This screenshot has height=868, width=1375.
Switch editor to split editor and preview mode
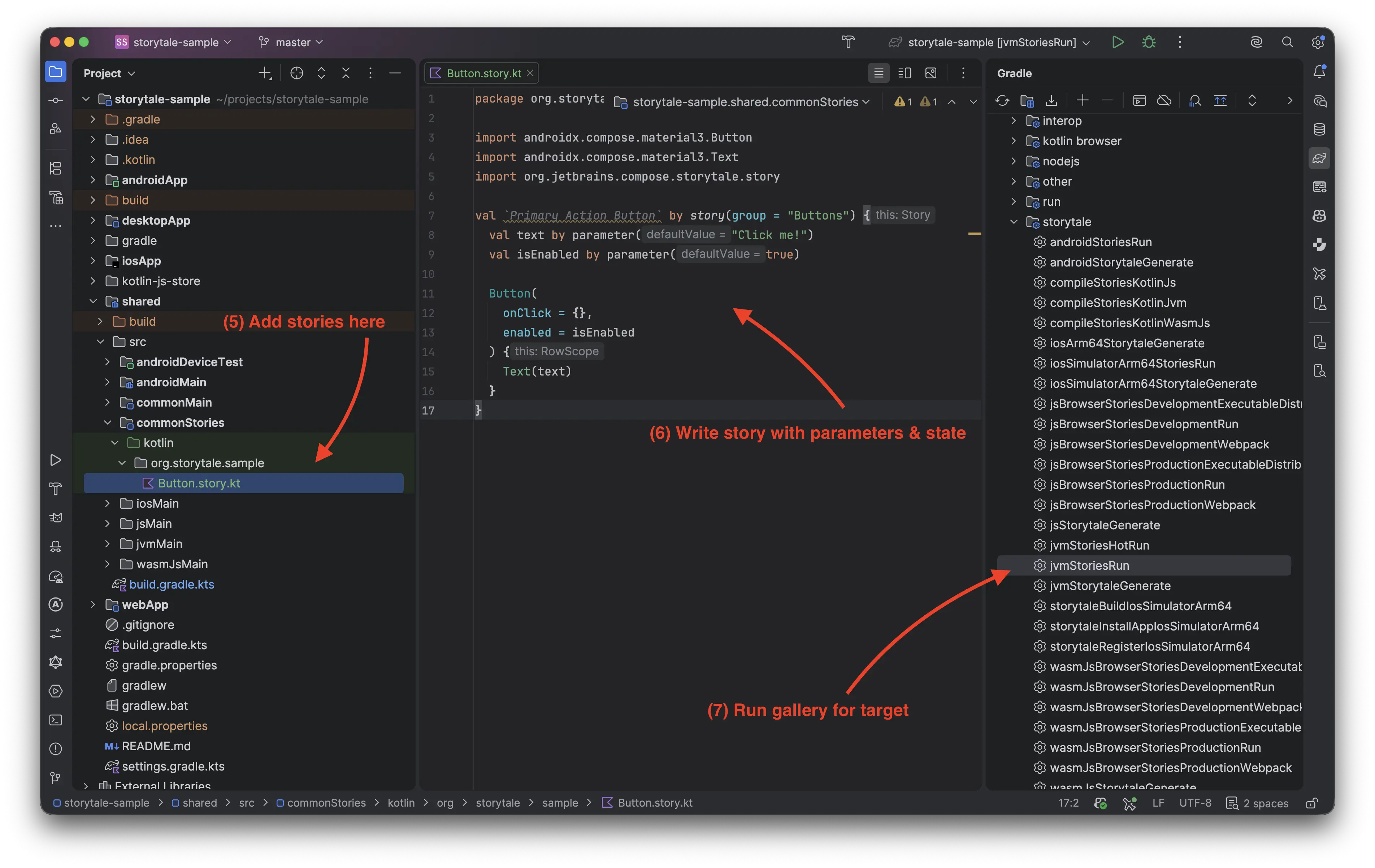[905, 73]
